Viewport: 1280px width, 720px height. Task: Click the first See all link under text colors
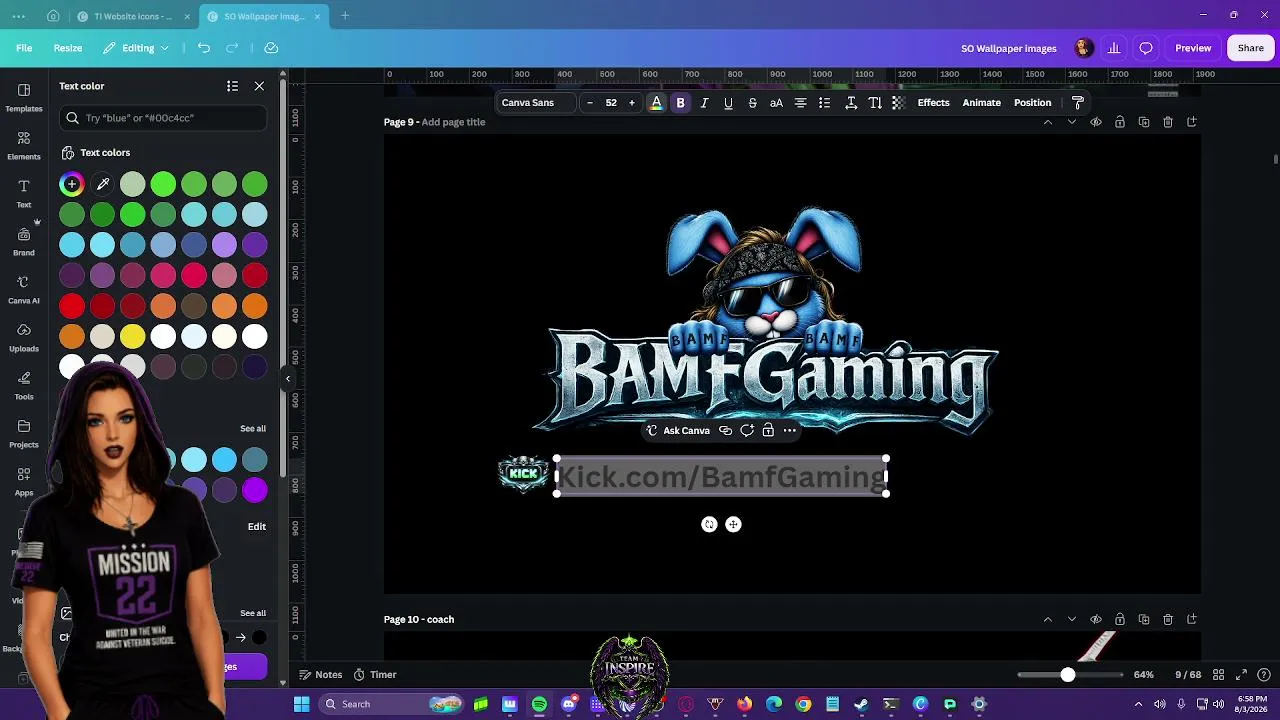point(253,429)
